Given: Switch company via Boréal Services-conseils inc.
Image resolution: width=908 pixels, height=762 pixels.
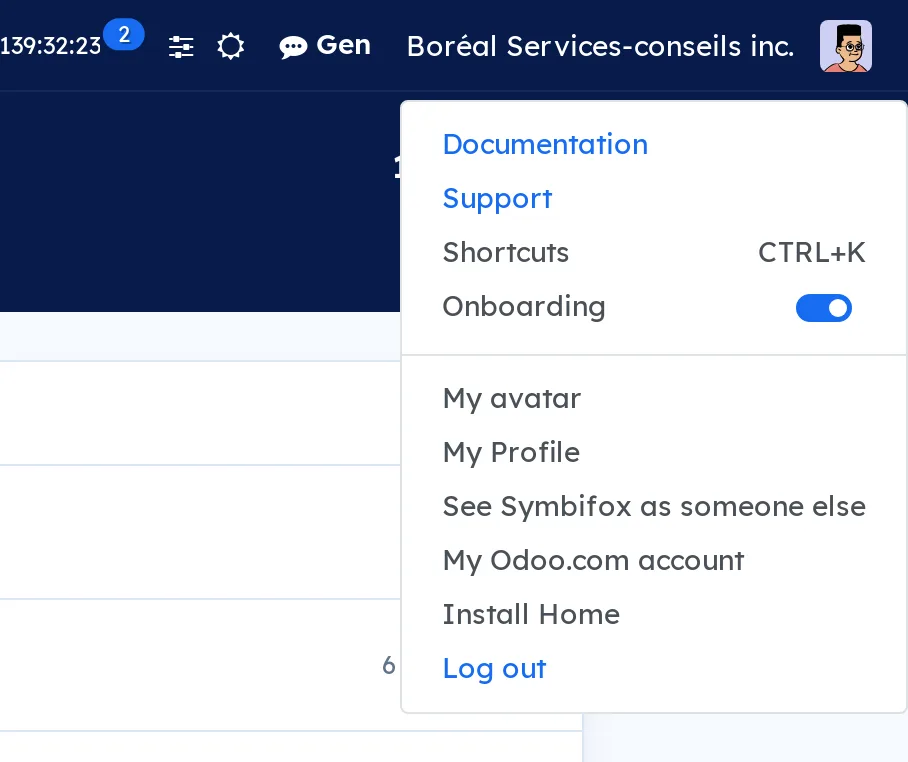Looking at the screenshot, I should (x=600, y=46).
